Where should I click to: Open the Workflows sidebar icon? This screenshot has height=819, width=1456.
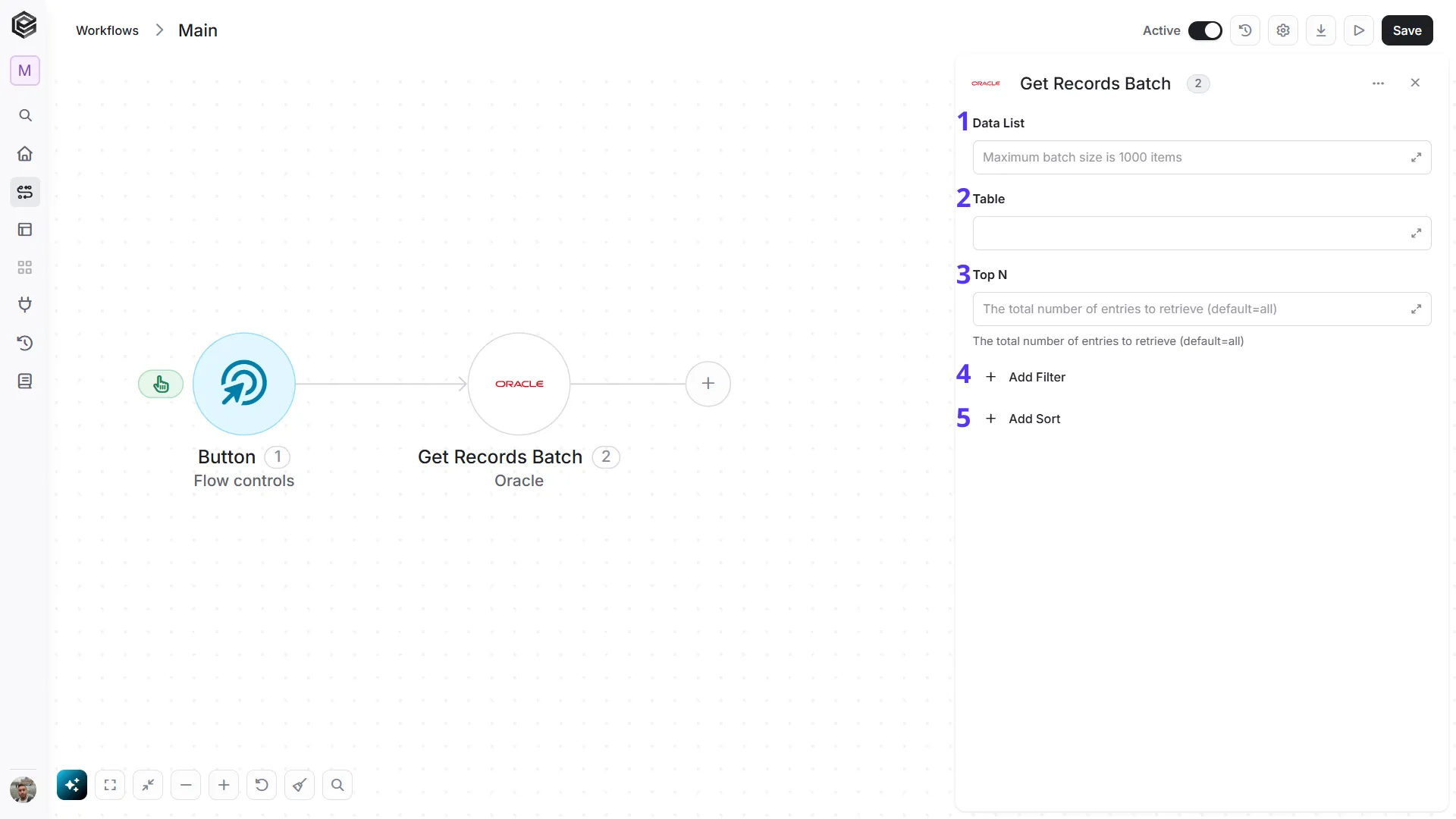25,192
